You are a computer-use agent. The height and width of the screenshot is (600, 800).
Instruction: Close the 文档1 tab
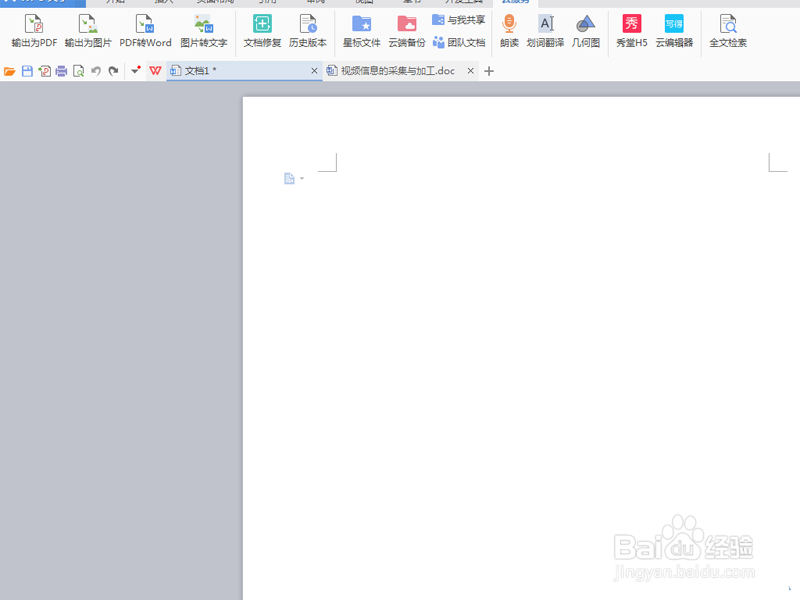pos(314,71)
